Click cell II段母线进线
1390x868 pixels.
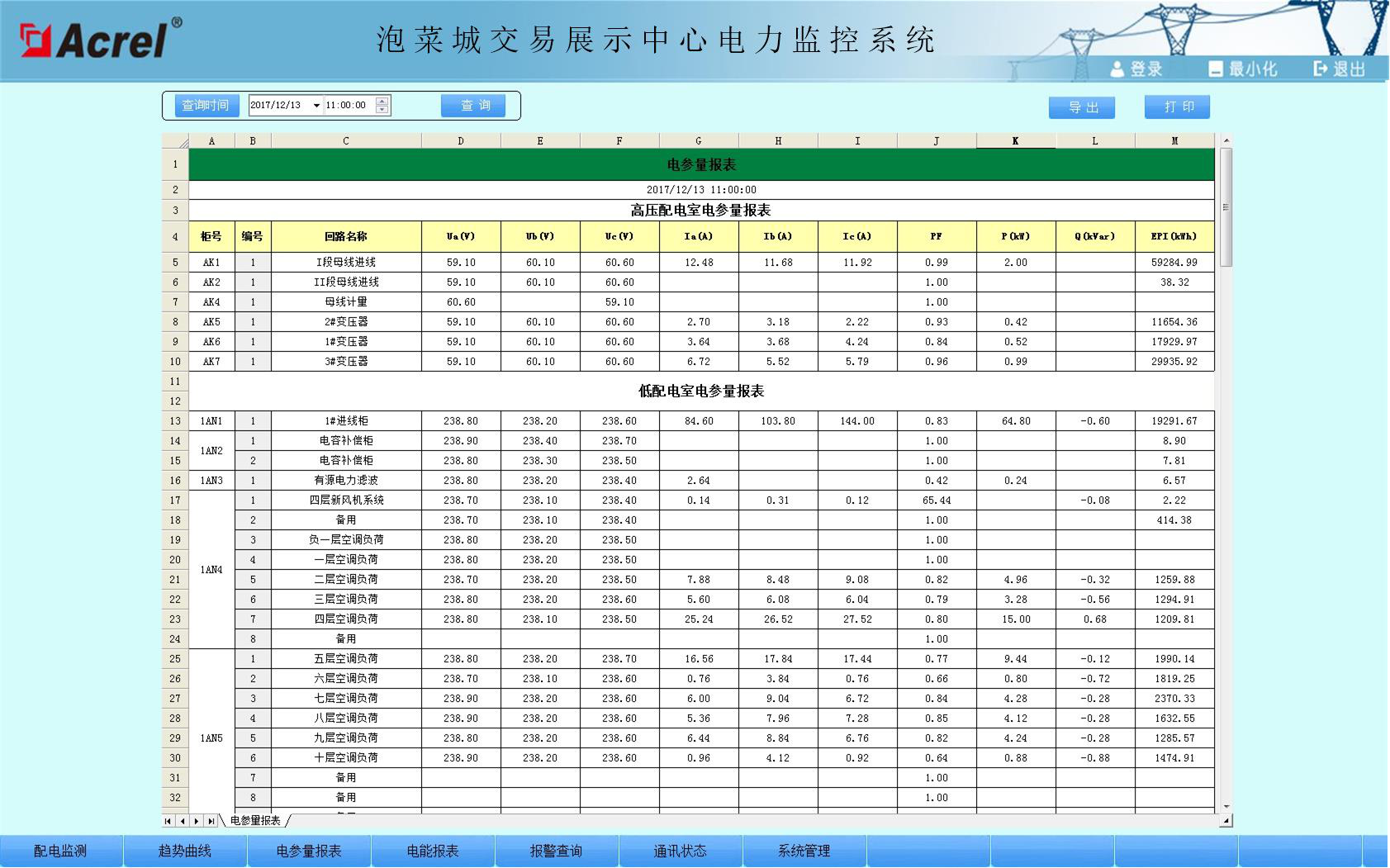(x=346, y=282)
